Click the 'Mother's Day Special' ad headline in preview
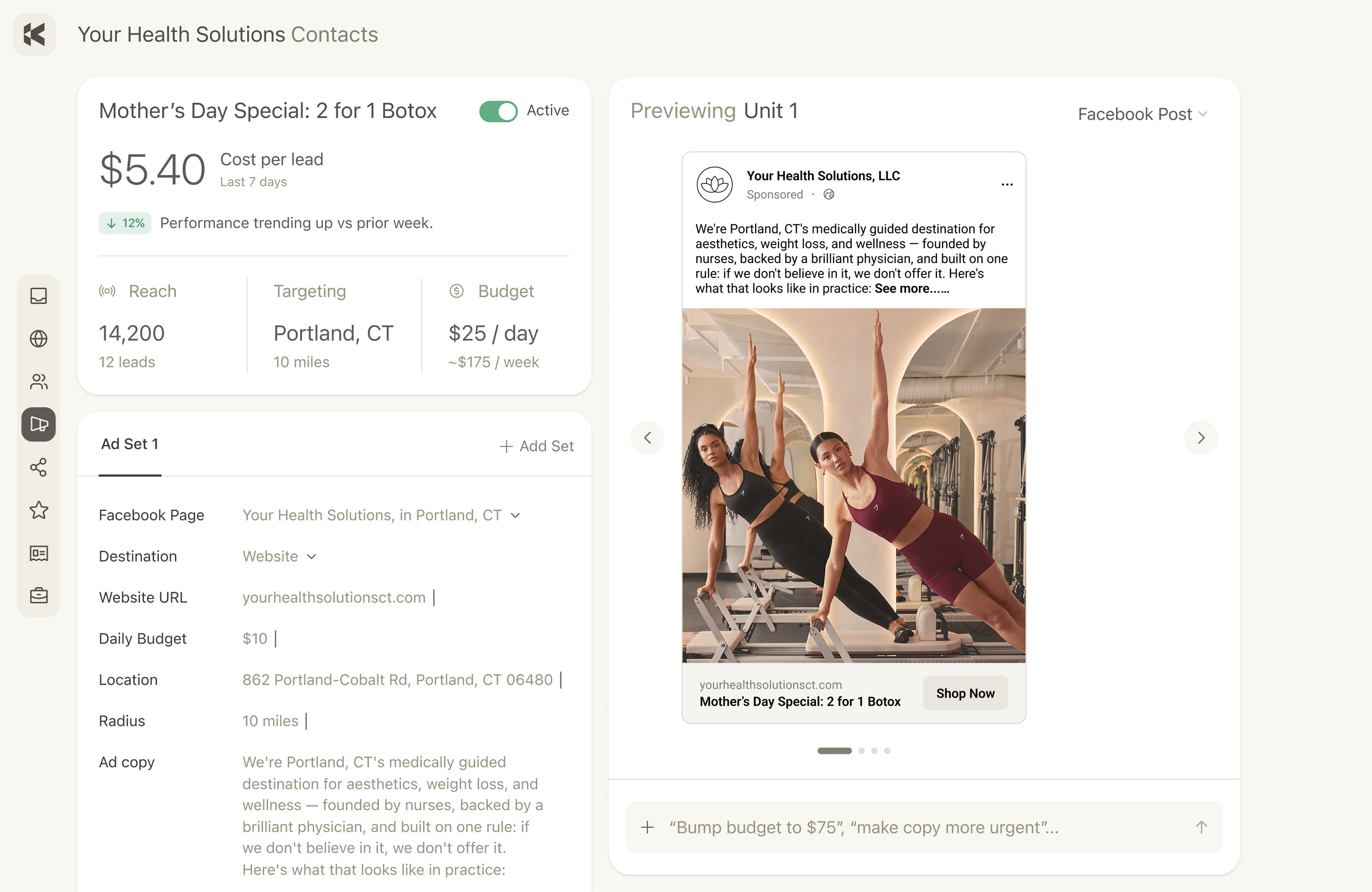This screenshot has width=1372, height=892. click(x=800, y=701)
